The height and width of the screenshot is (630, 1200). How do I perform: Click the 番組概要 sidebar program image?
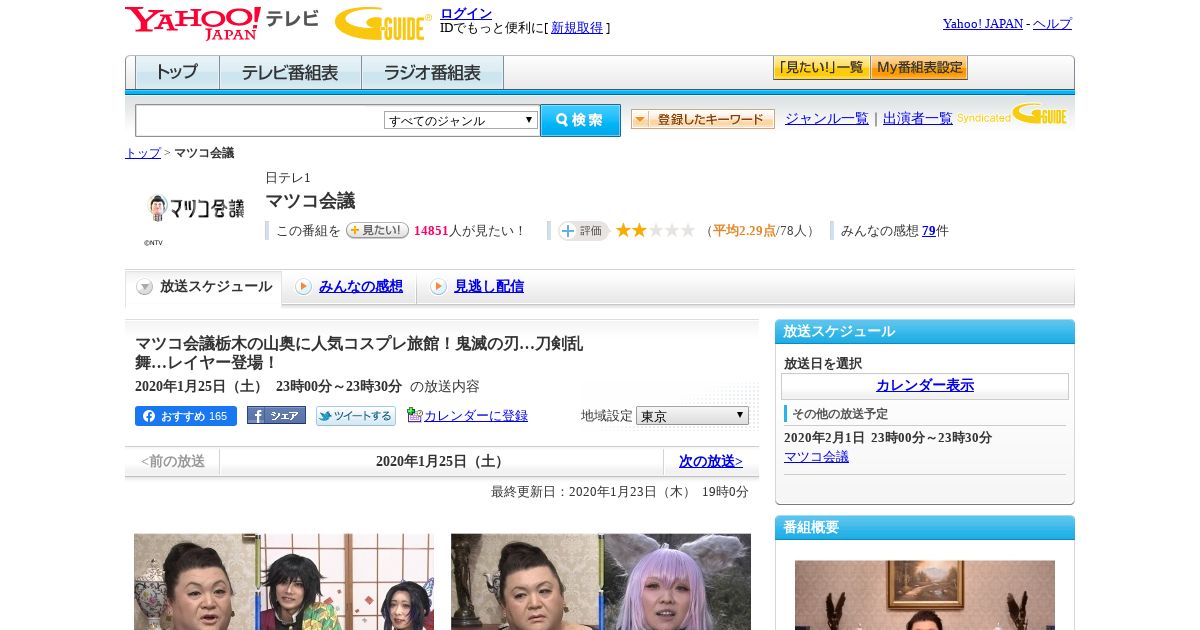(925, 595)
